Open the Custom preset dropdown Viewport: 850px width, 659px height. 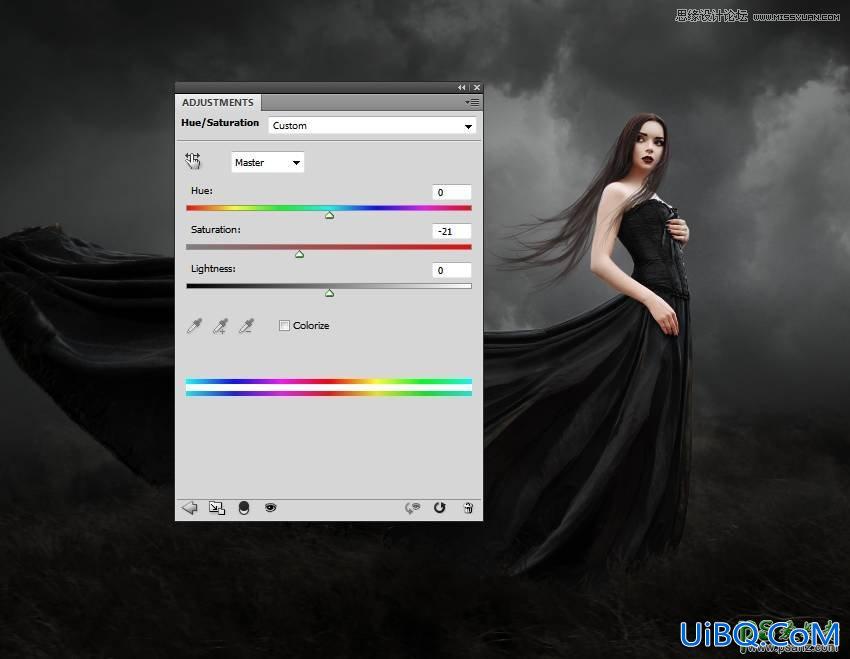[x=372, y=126]
